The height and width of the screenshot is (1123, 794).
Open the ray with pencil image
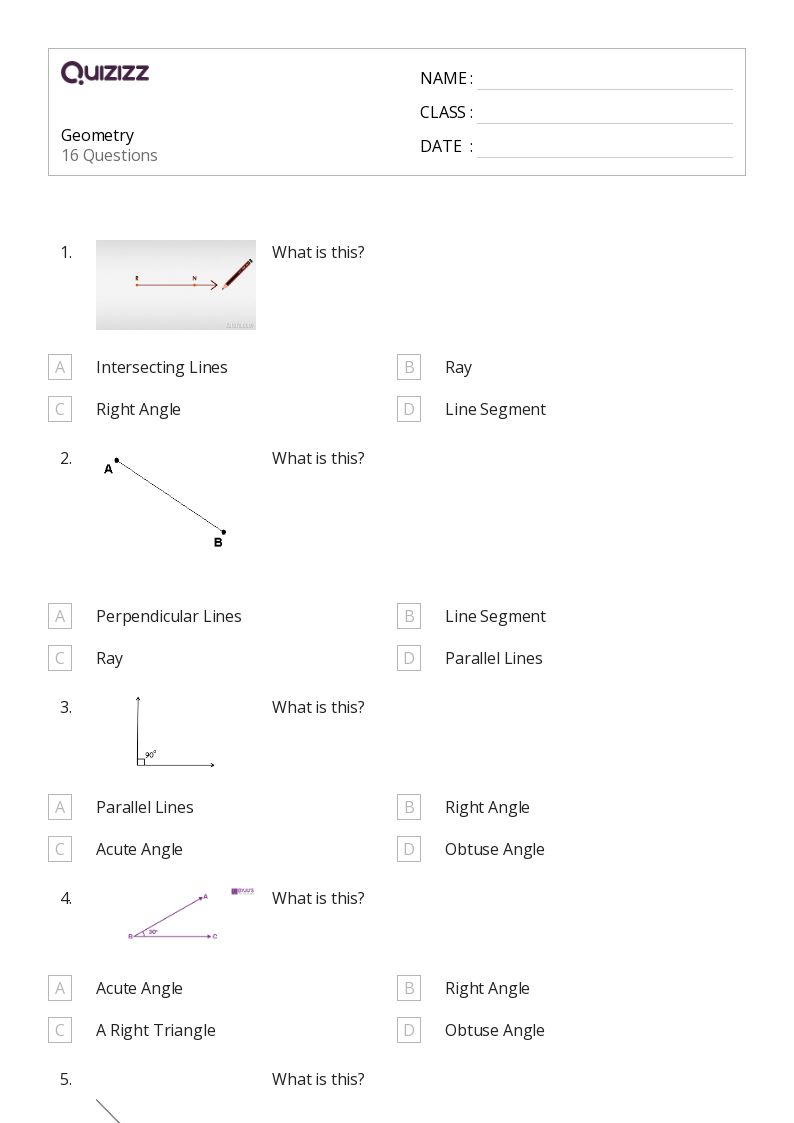coord(176,285)
